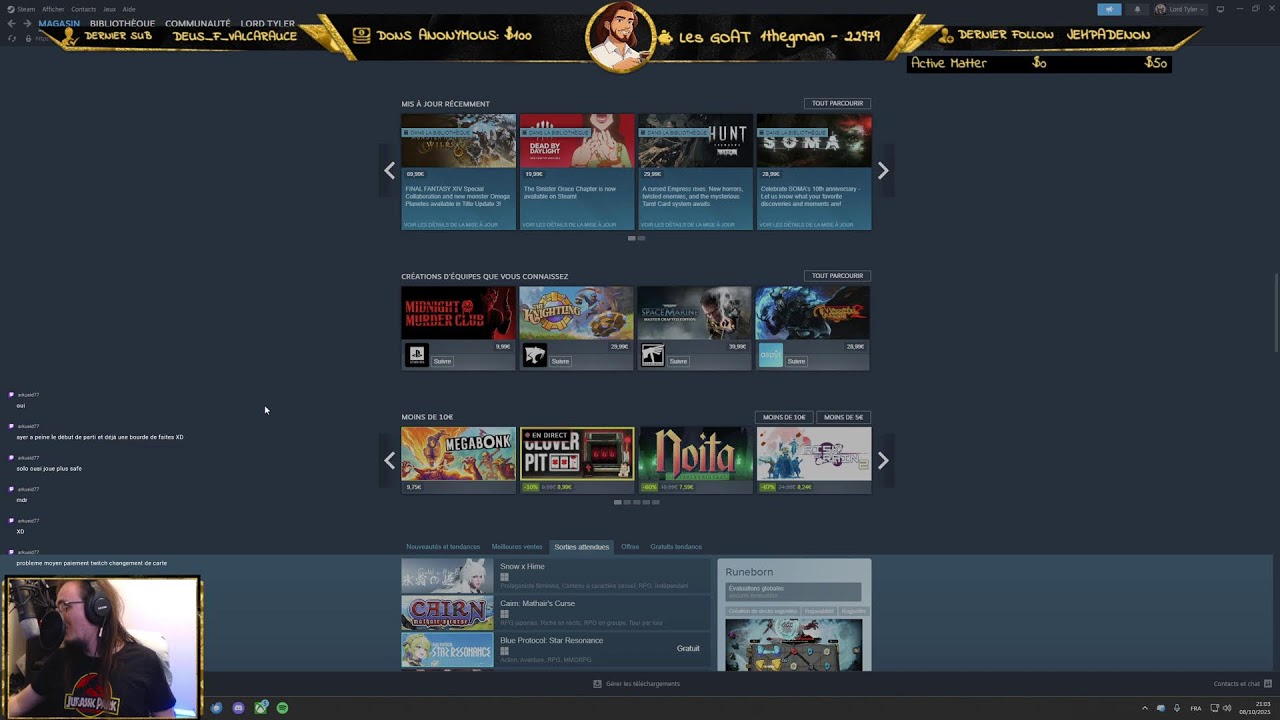Open the Xbox app from the taskbar
1280x720 pixels.
point(260,708)
